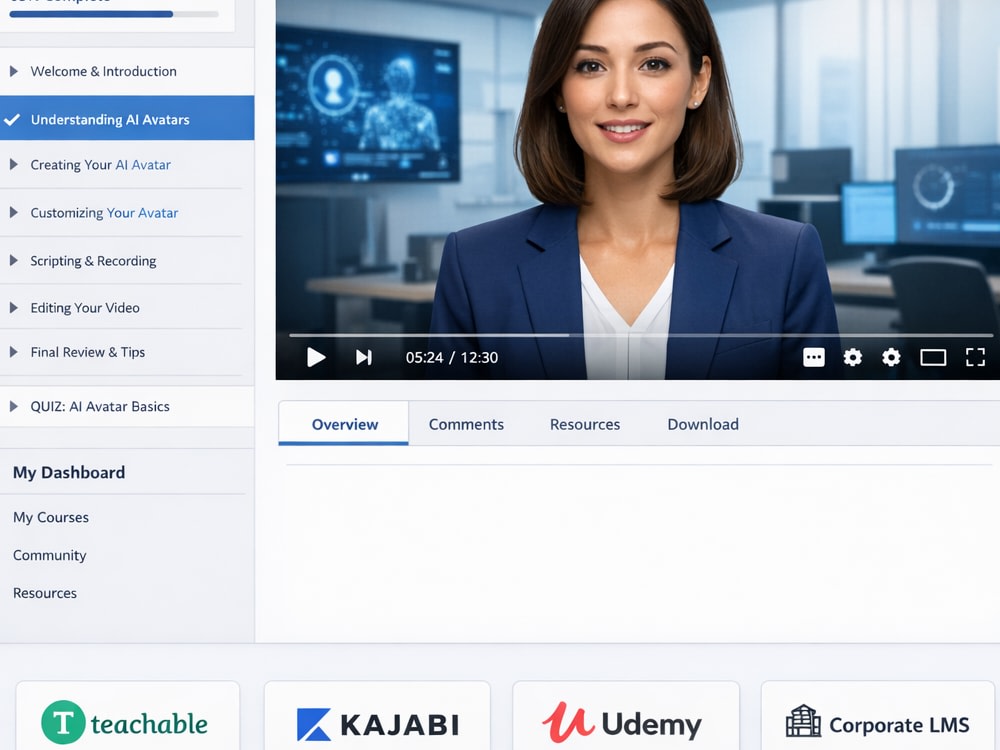Open the captions icon in player
Viewport: 1000px width, 750px height.
click(x=814, y=357)
